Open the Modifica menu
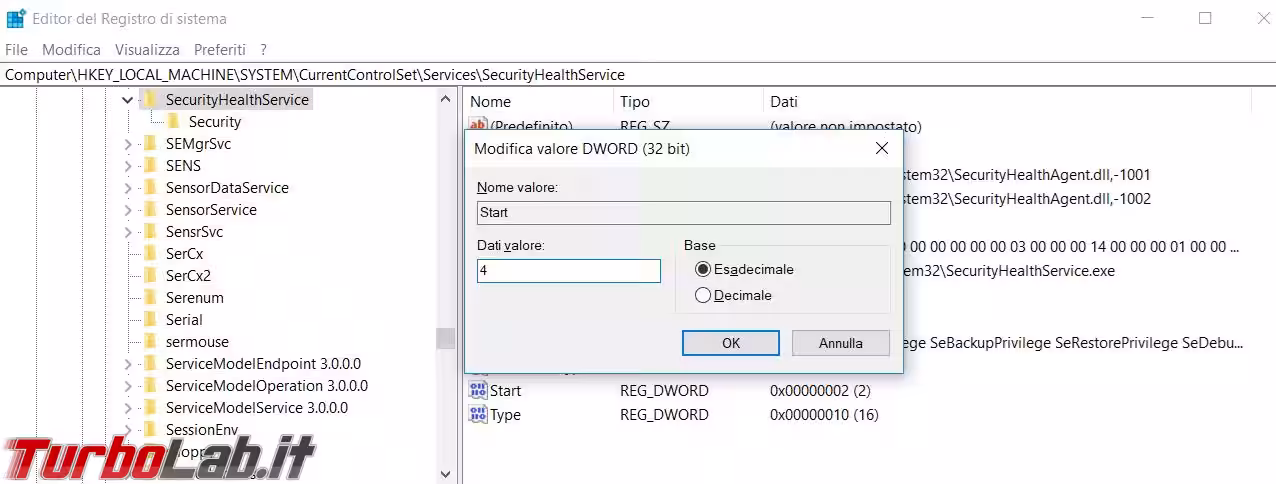The width and height of the screenshot is (1276, 484). (71, 49)
